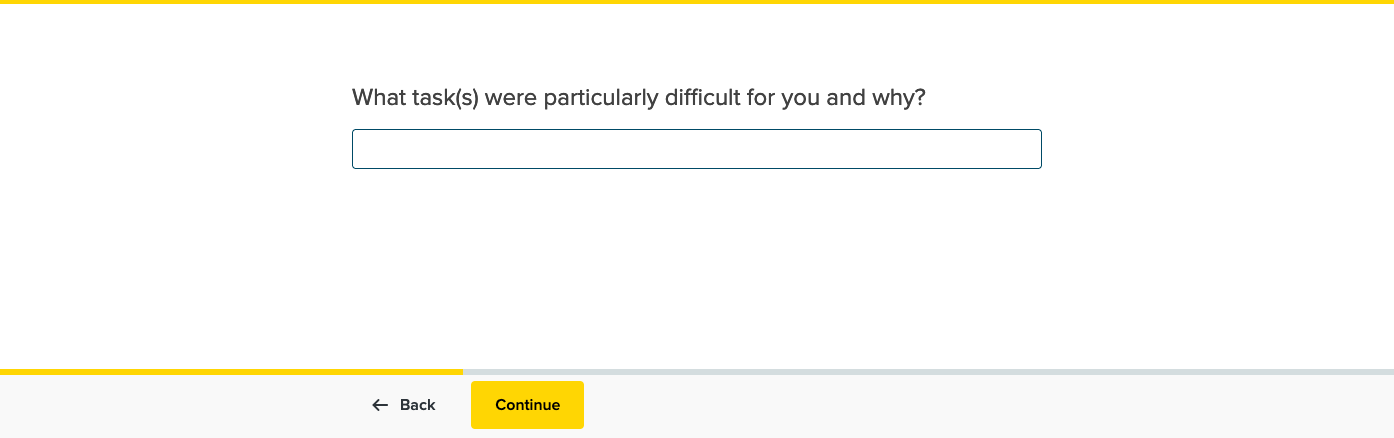Screen dimensions: 1394x438
Task: Click the center of the empty answer input
Action: pyautogui.click(x=696, y=149)
